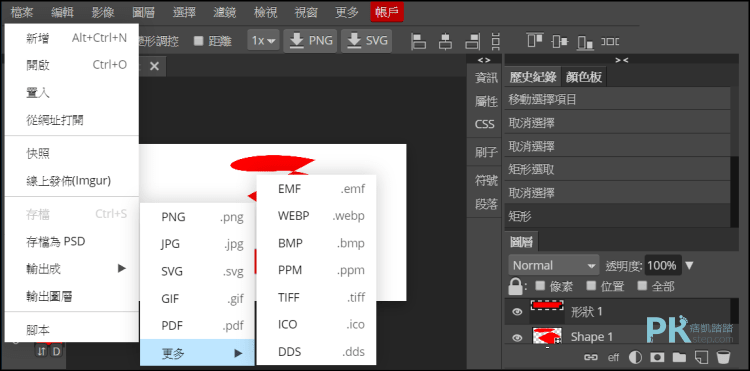
Task: Click the lock padlock icon in Layers
Action: tap(515, 286)
